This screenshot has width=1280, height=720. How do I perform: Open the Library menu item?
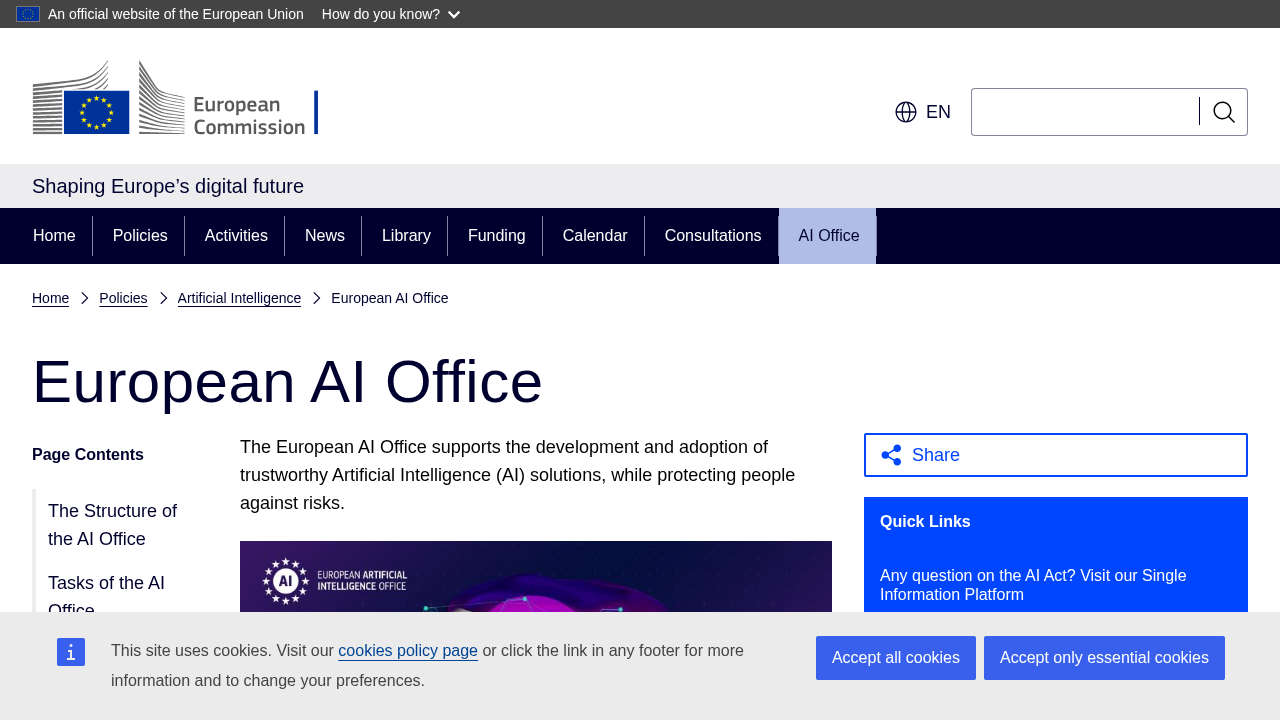coord(406,236)
